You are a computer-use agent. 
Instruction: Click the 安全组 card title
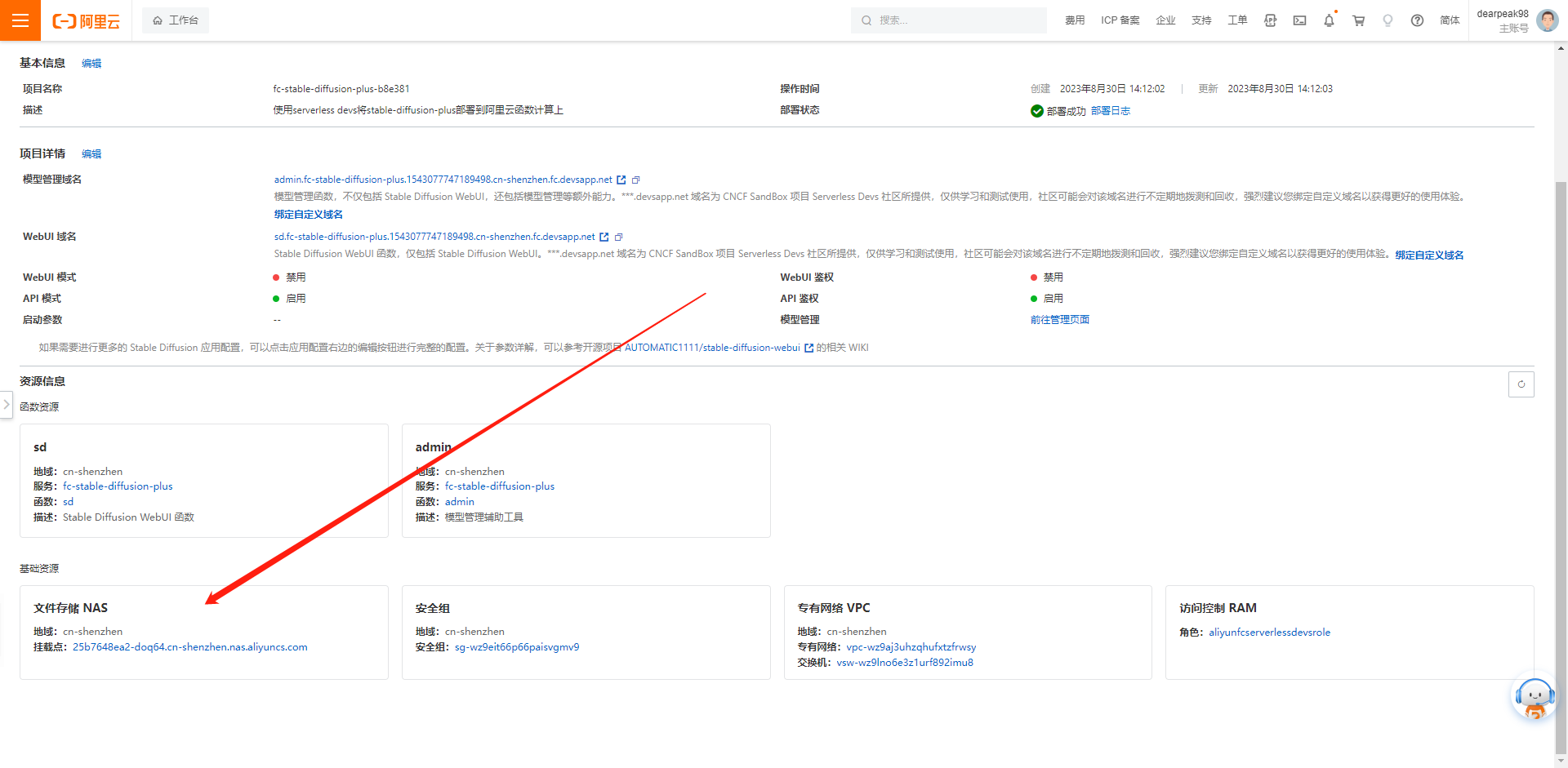click(433, 608)
